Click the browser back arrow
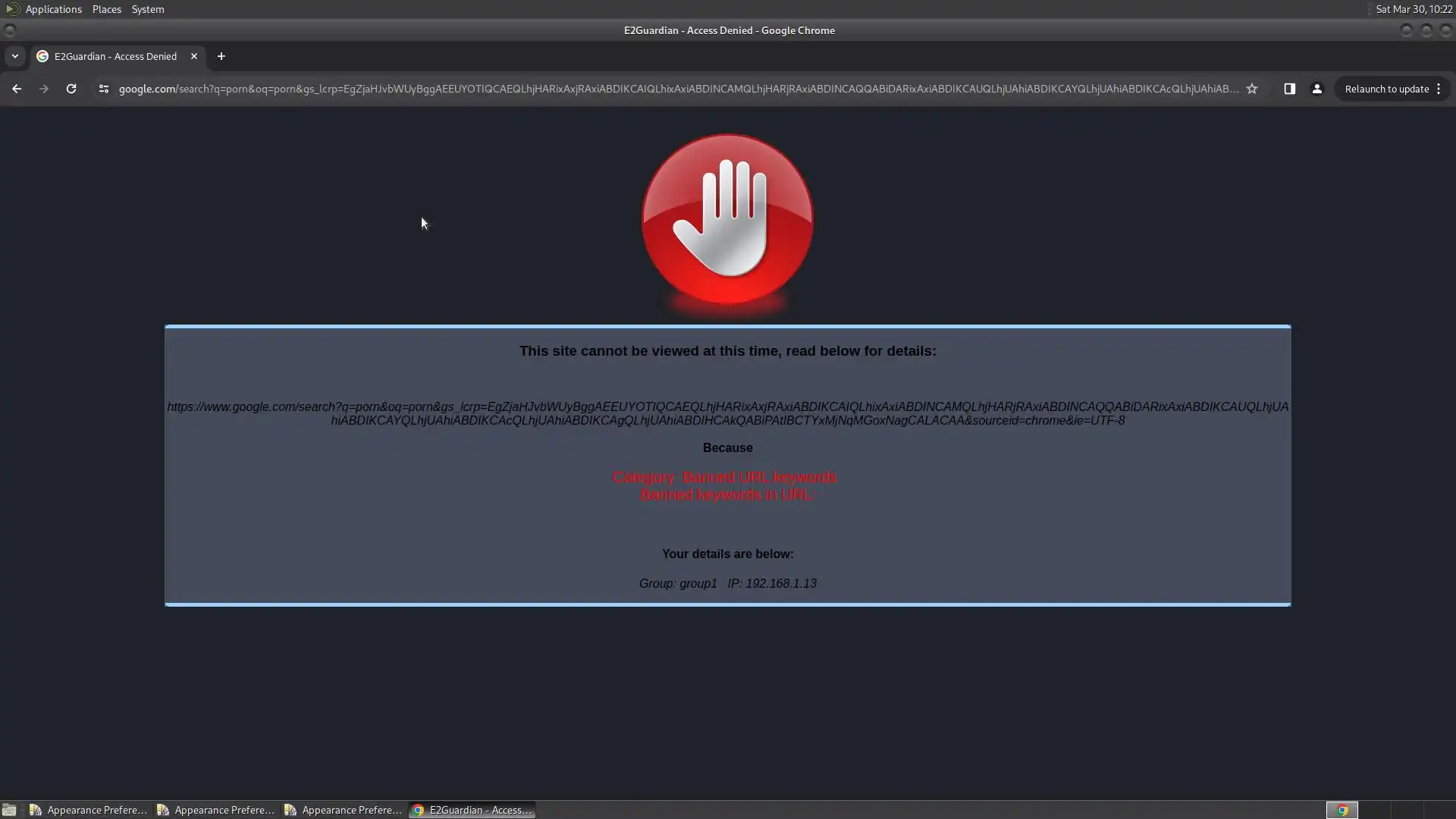Image resolution: width=1456 pixels, height=819 pixels. click(17, 89)
